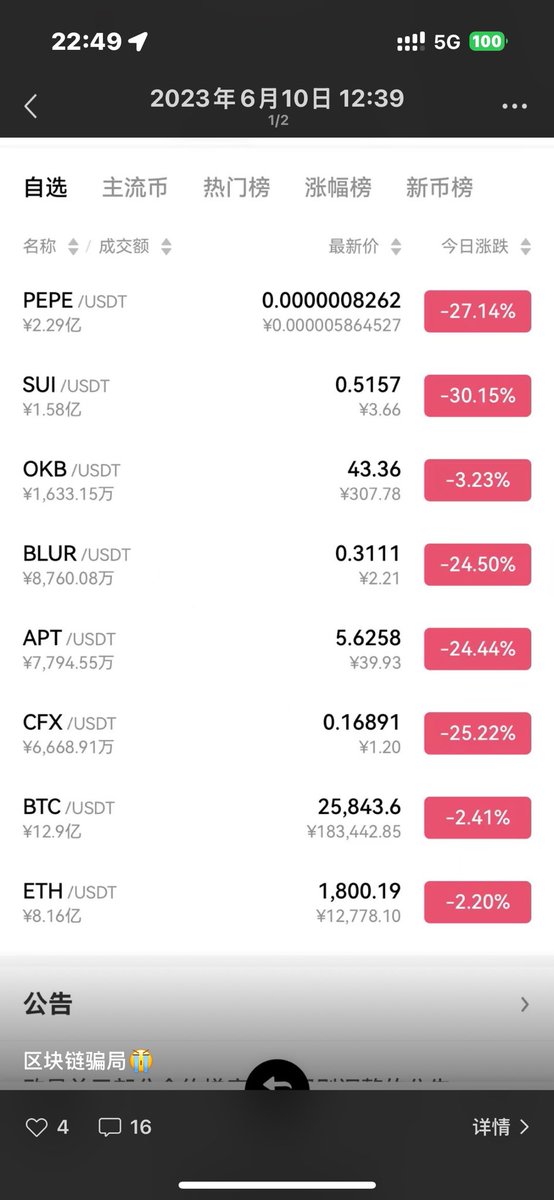Tap the battery level icon
Screen dimensions: 554x1200
coord(489,42)
